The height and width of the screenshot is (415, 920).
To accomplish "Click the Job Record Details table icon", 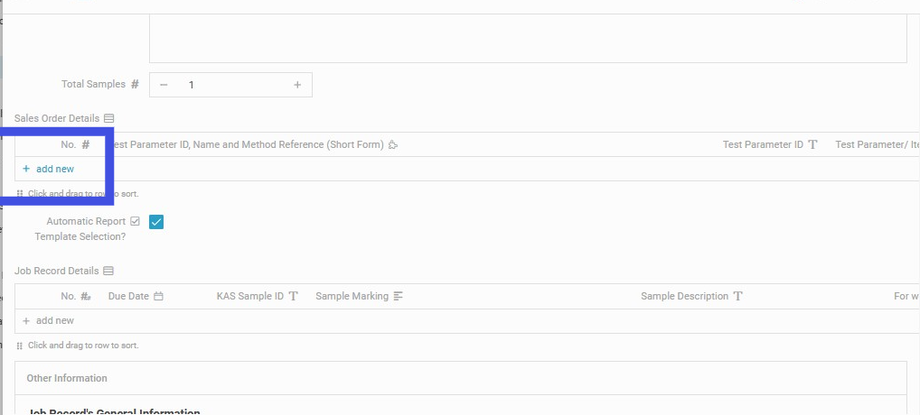I will [108, 271].
